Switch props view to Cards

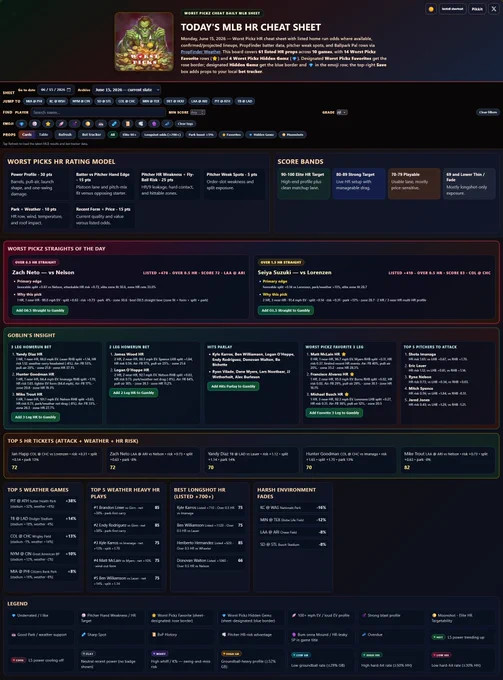[27, 134]
